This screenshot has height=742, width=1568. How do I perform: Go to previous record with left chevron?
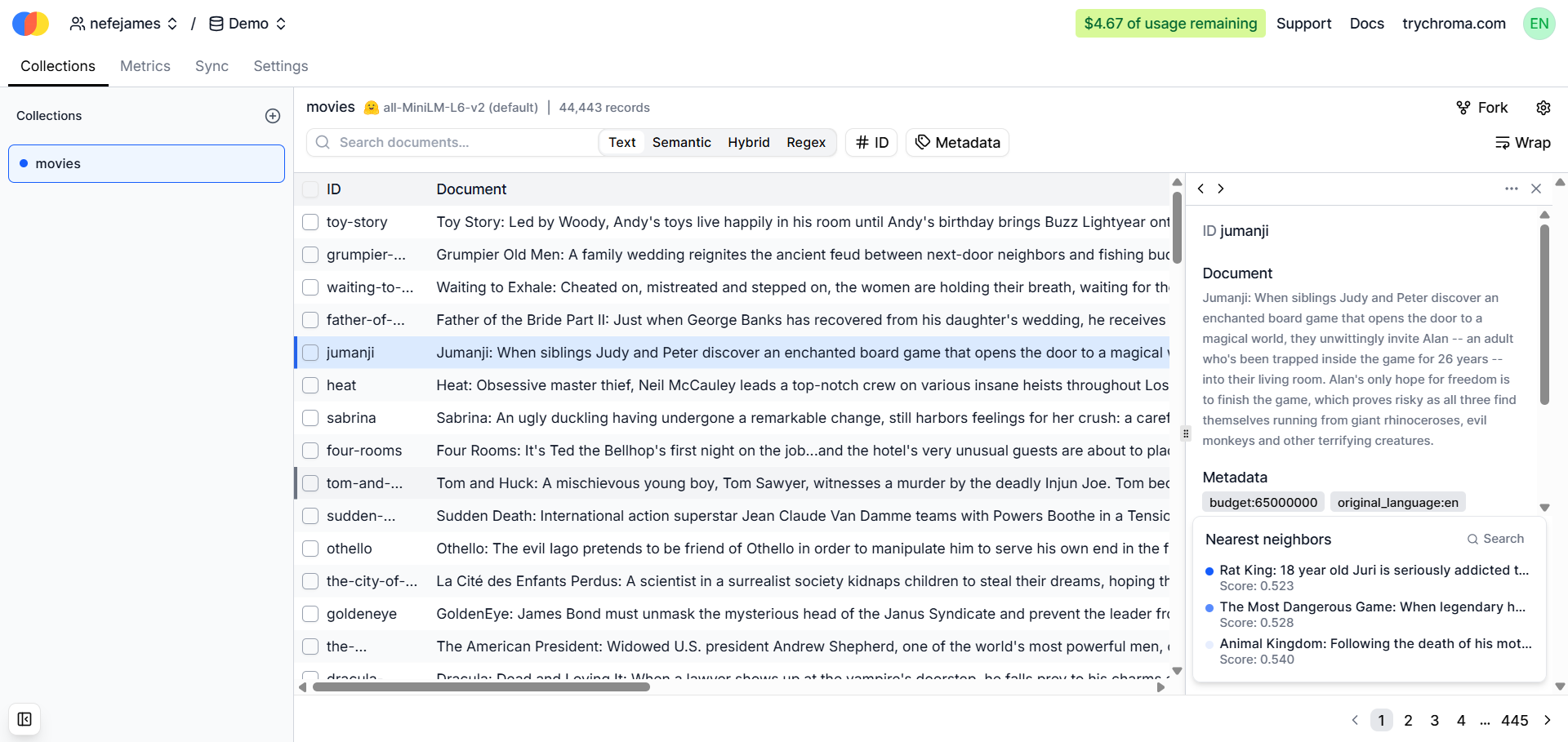click(x=1200, y=189)
